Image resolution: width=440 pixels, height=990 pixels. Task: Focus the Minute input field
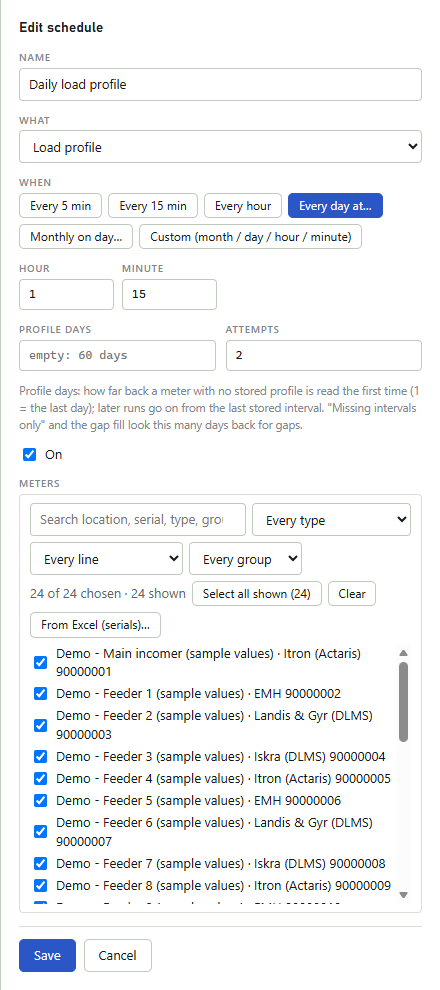tap(169, 295)
